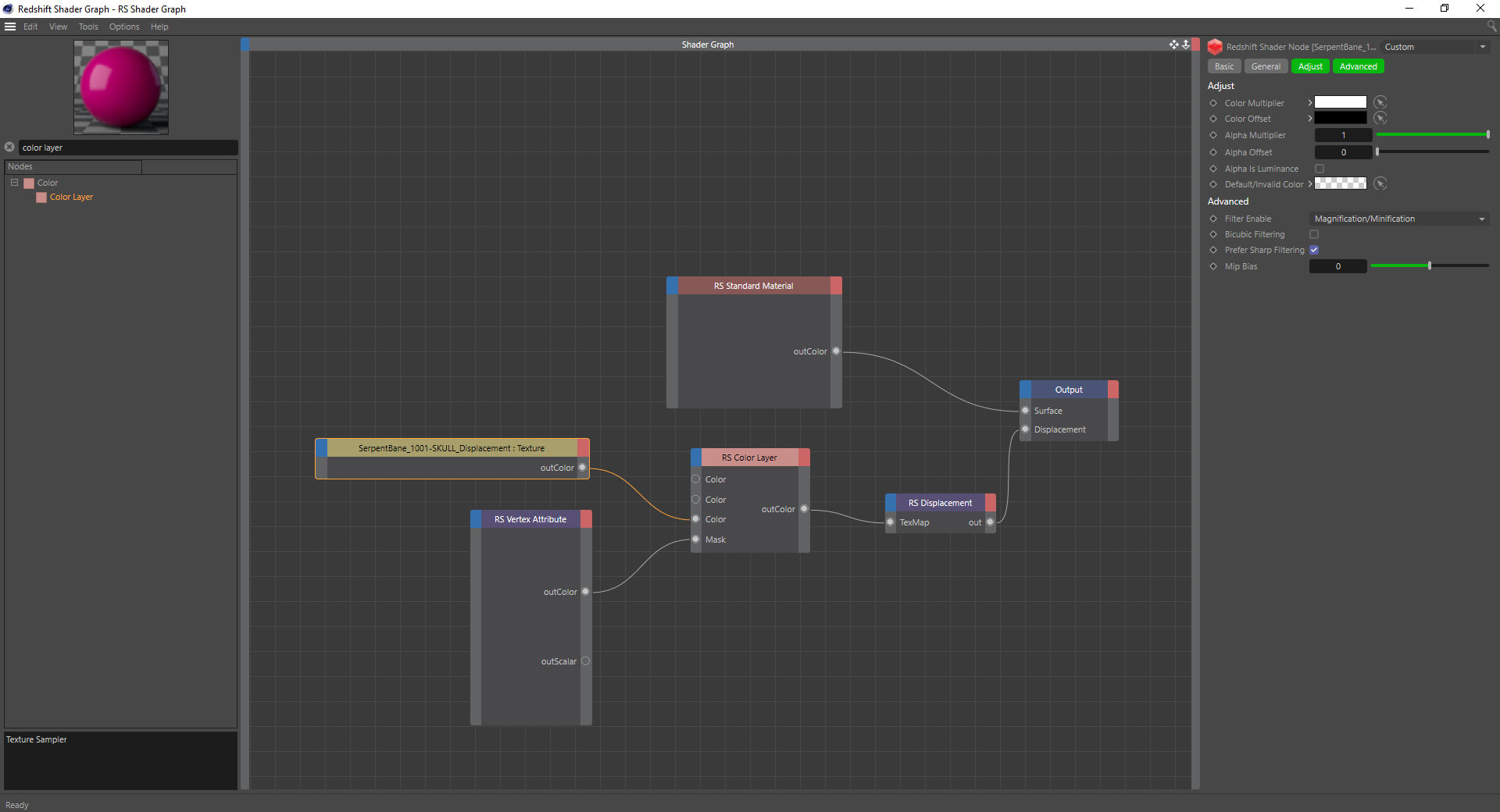Click the Default/Invalid Color picker icon
The height and width of the screenshot is (812, 1500).
[x=1380, y=184]
